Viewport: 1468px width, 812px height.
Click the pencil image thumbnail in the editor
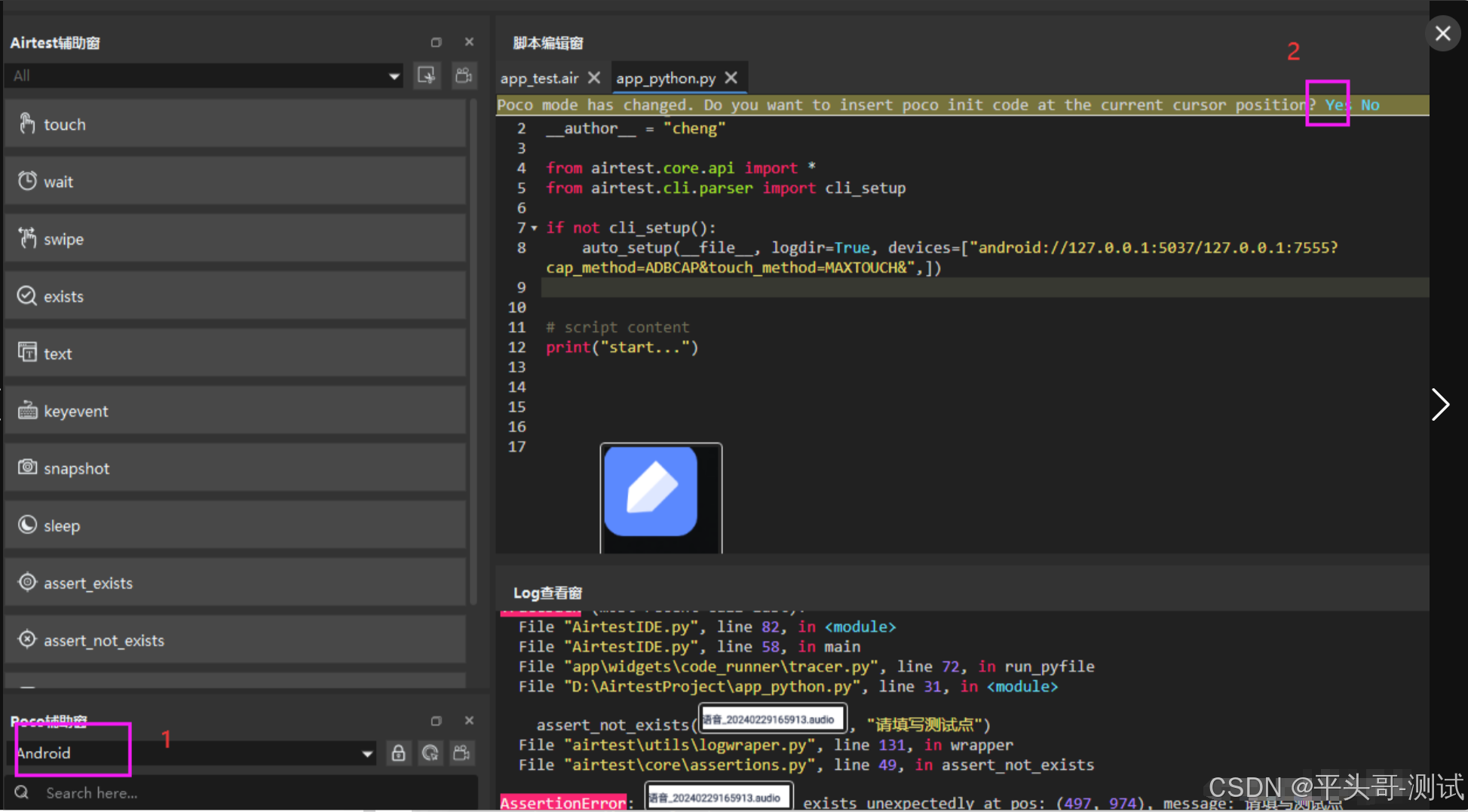(x=660, y=498)
